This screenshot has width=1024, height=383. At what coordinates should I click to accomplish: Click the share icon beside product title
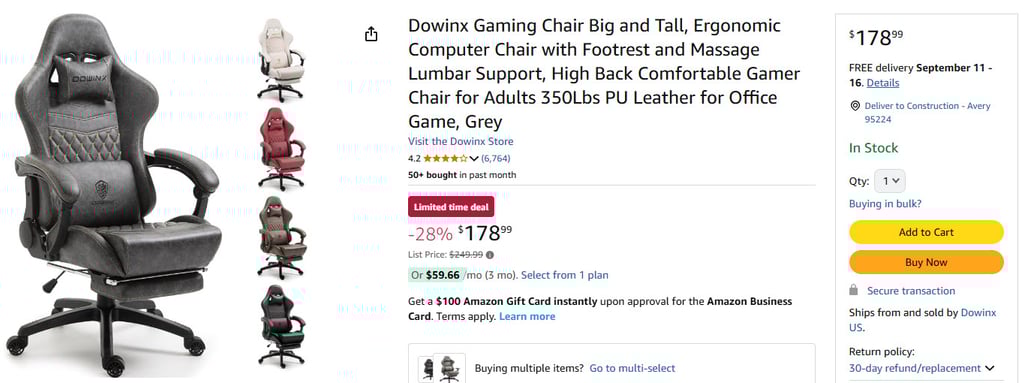point(371,34)
